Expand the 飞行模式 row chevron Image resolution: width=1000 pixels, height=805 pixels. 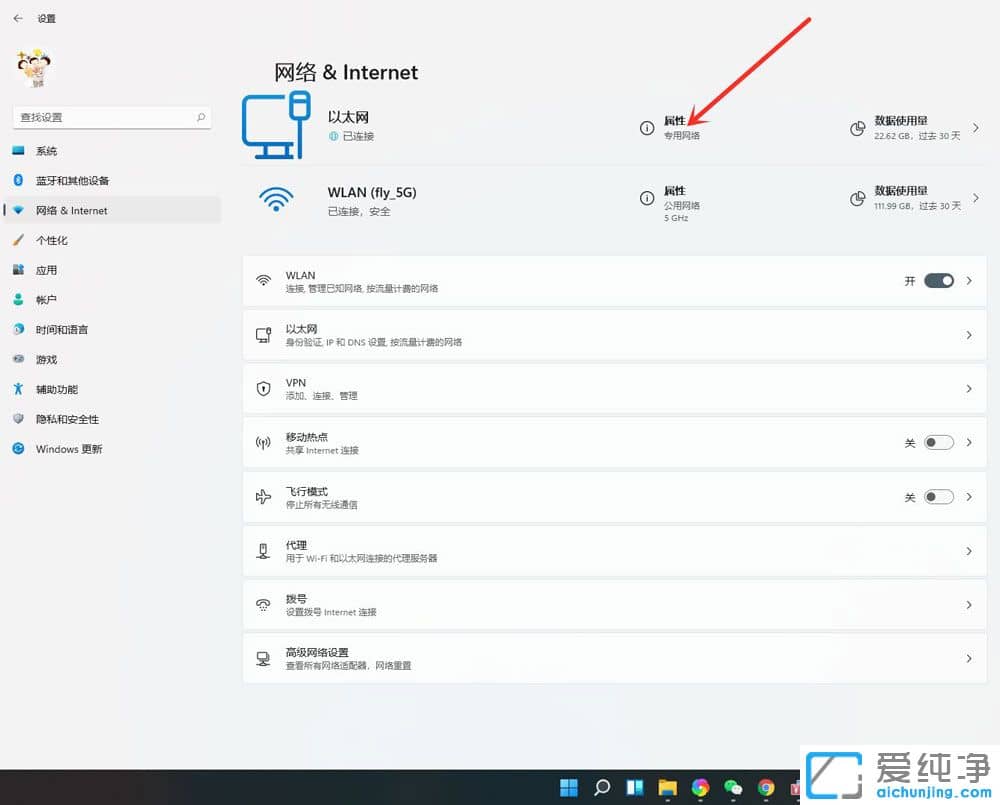pyautogui.click(x=969, y=497)
